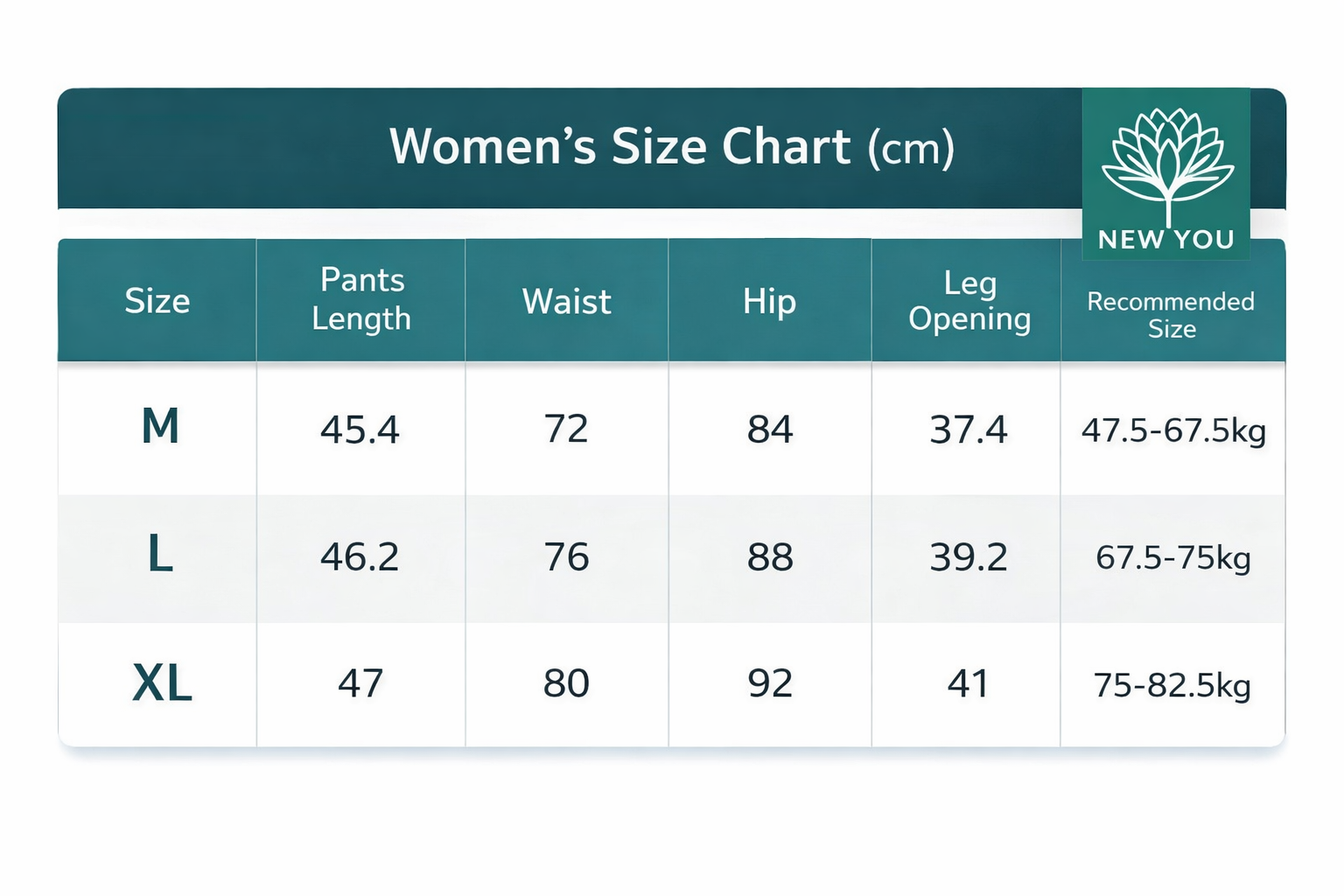
Task: Click the L size row label
Action: pyautogui.click(x=160, y=556)
